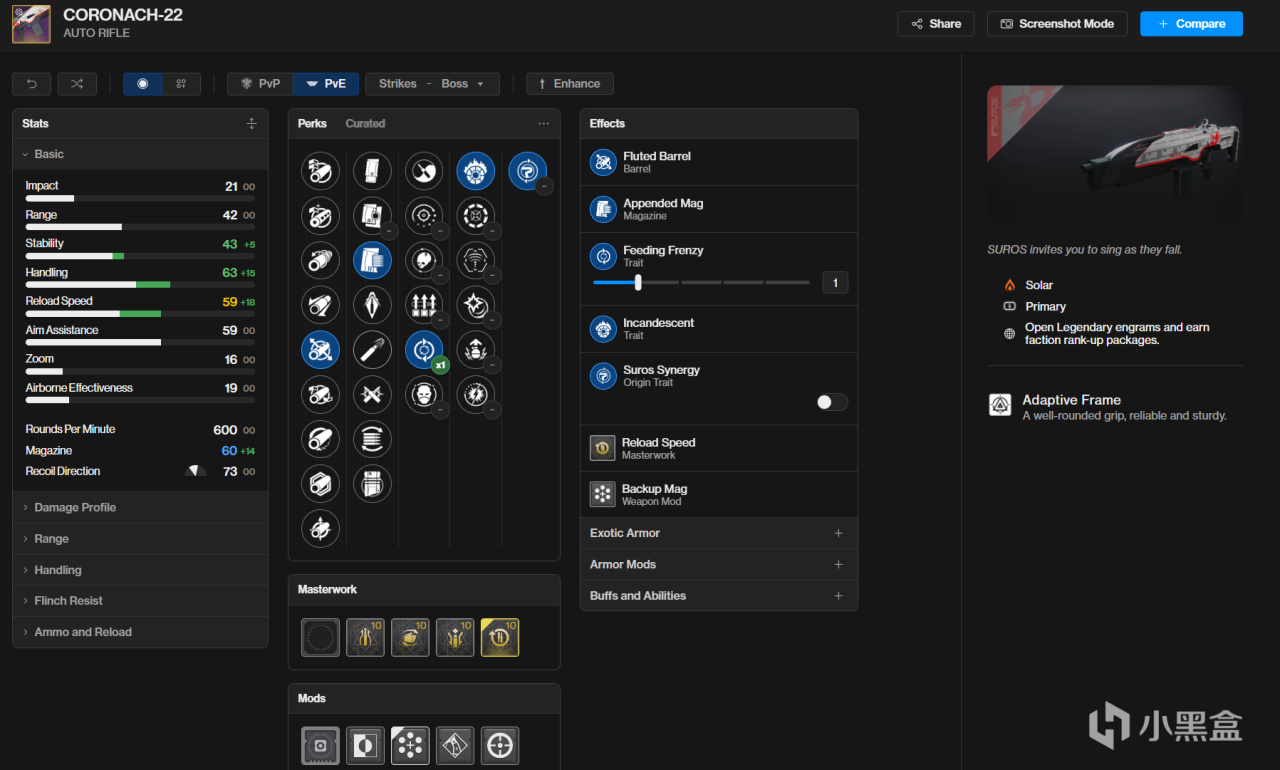
Task: Switch to PvE mode
Action: (326, 84)
